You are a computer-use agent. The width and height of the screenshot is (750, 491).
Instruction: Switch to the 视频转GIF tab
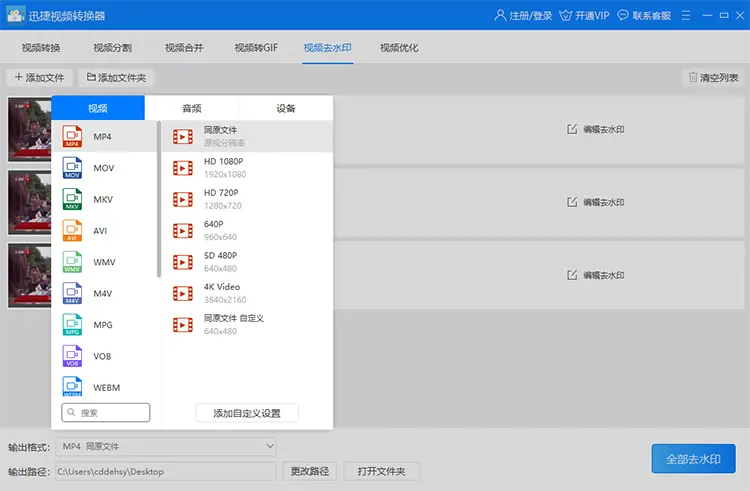[256, 47]
